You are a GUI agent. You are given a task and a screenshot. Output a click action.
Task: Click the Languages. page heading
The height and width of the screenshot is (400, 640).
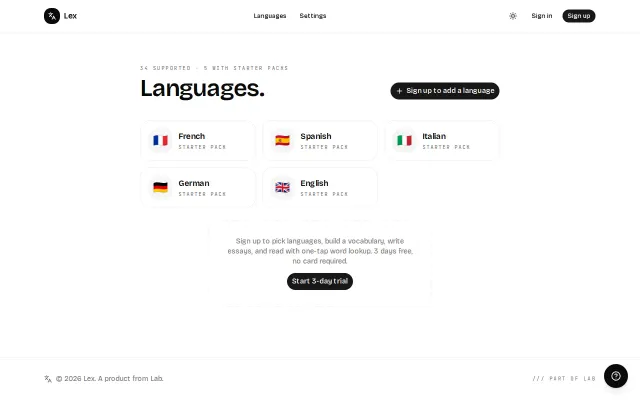[x=202, y=89]
